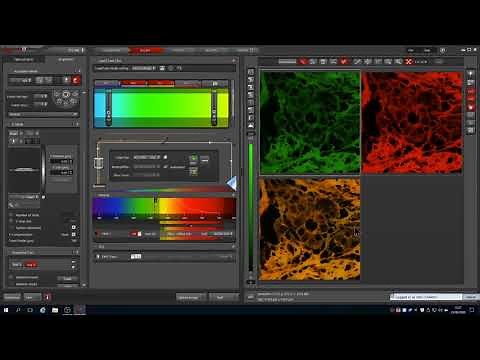Click the blue triangle arrow in beam path
Image resolution: width=480 pixels, height=360 pixels.
pos(232,183)
